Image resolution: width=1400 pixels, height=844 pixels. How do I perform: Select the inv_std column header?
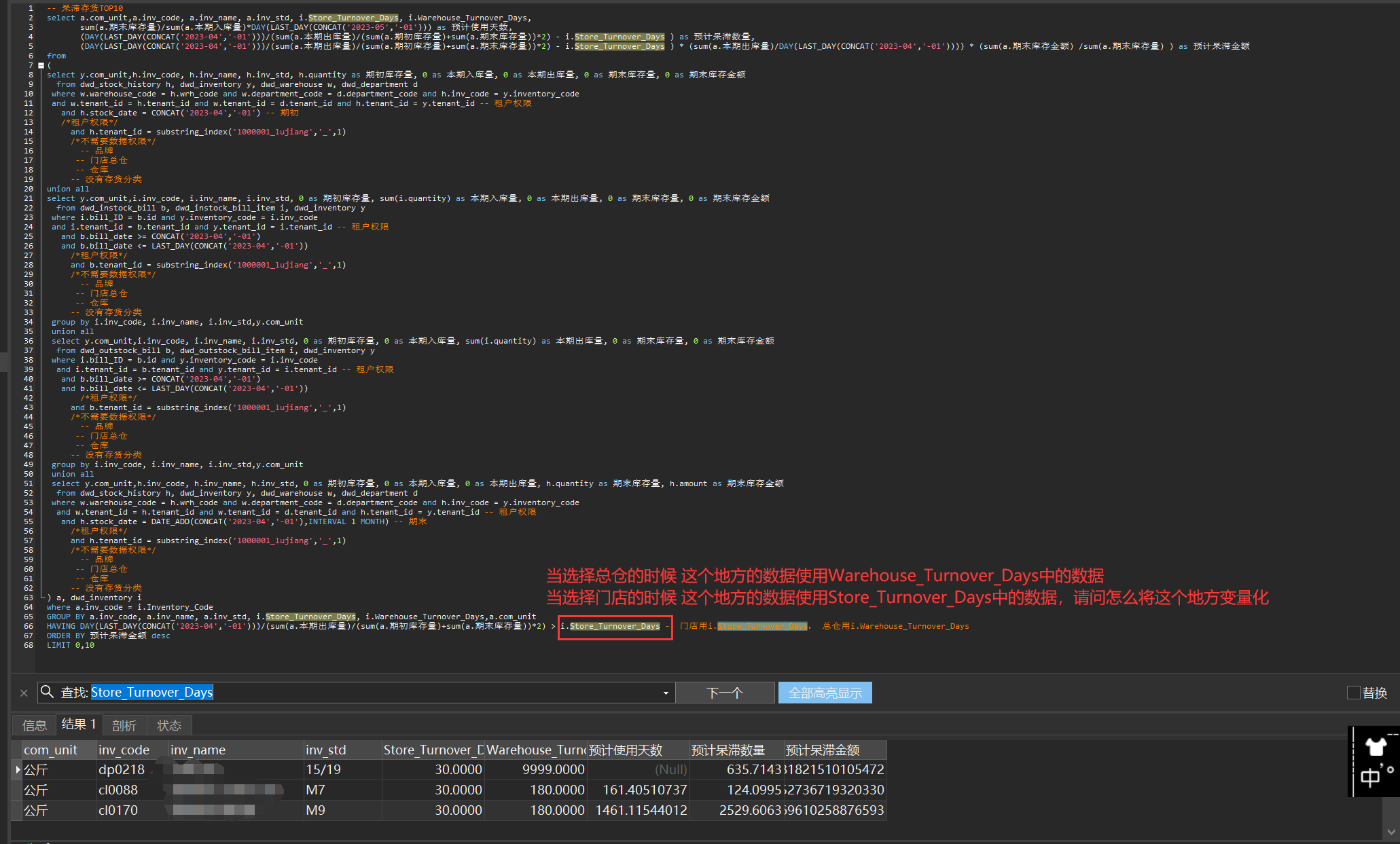tap(342, 750)
